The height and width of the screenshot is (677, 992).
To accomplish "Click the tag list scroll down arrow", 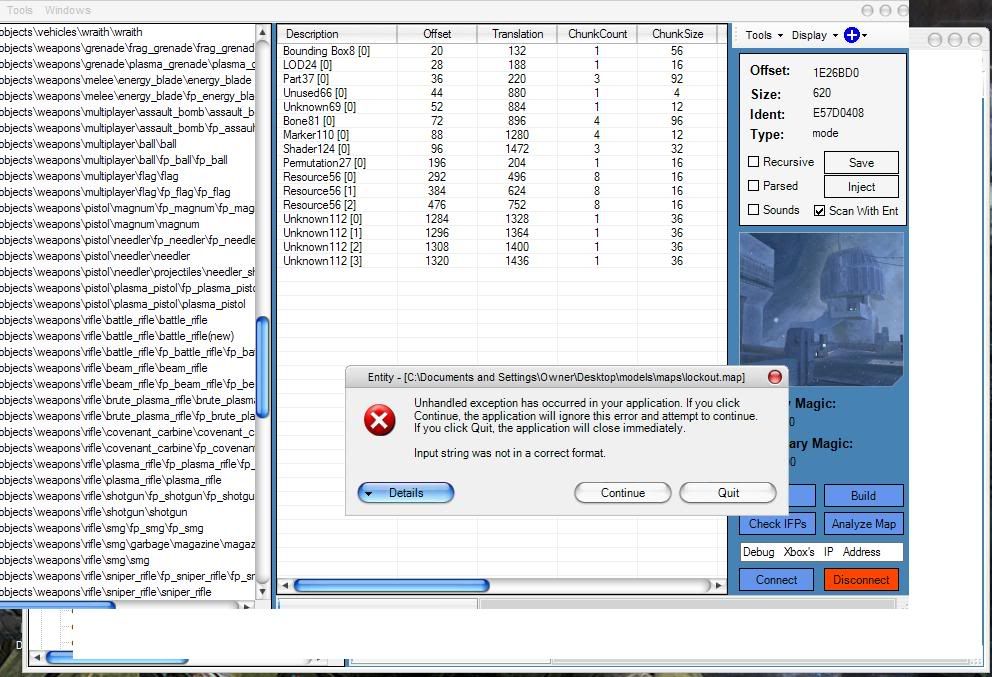I will pyautogui.click(x=263, y=592).
